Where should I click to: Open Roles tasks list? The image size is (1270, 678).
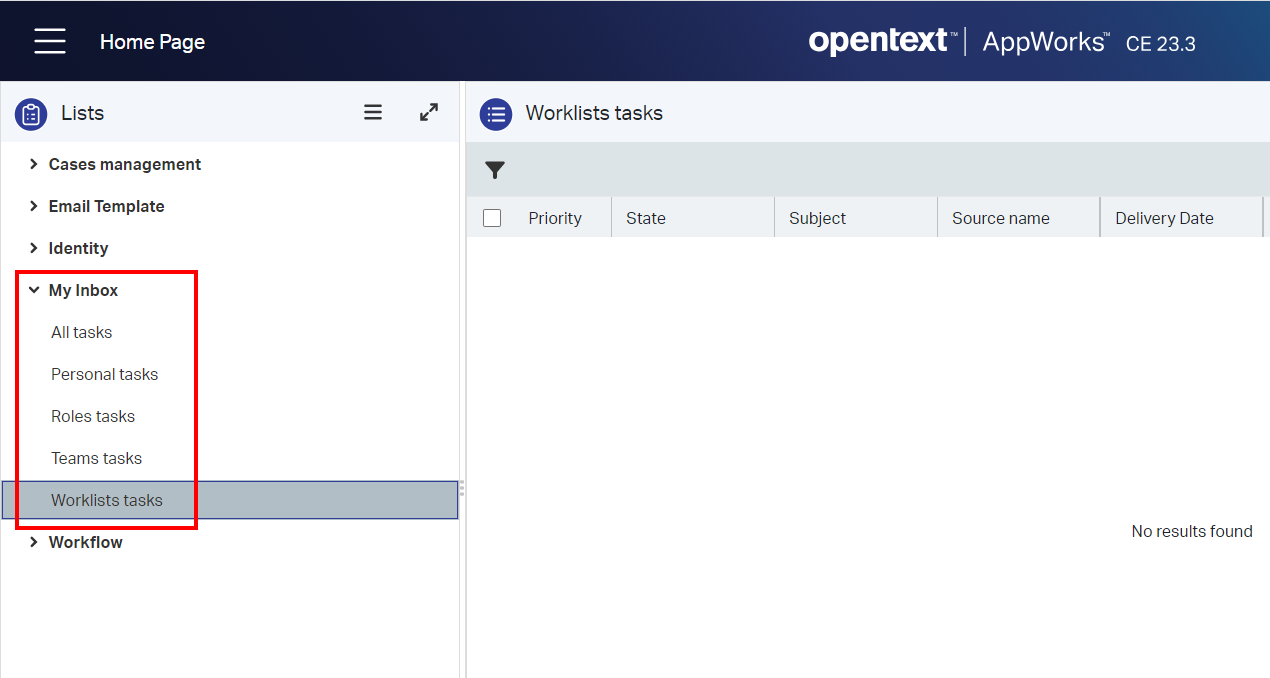pyautogui.click(x=93, y=416)
